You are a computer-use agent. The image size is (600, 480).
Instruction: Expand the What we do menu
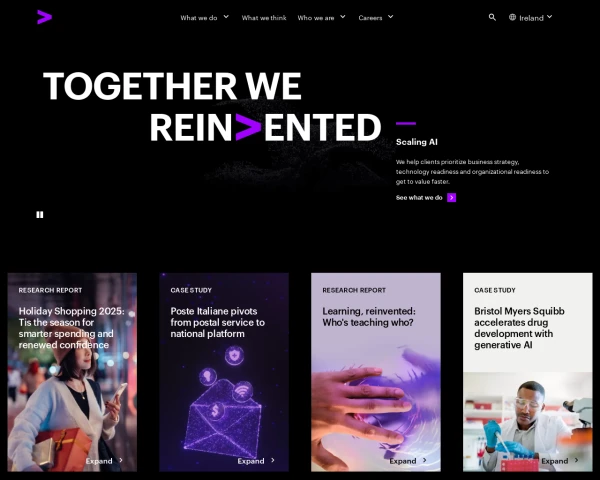point(205,18)
